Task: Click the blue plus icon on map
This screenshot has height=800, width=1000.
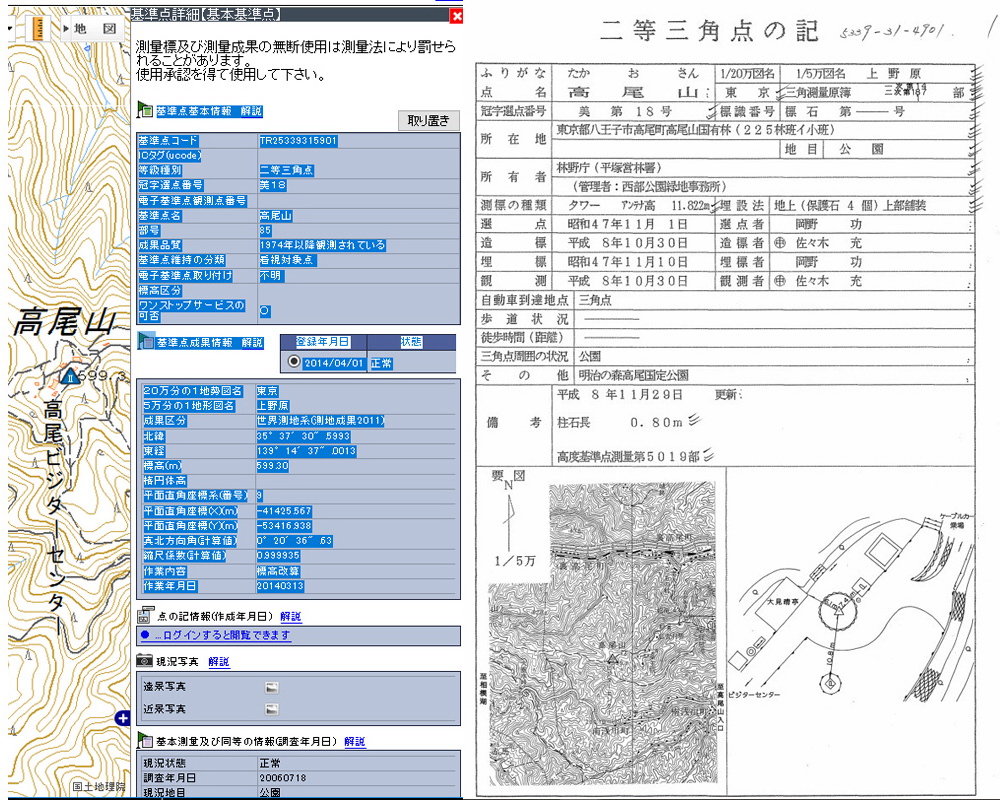Action: tap(122, 718)
